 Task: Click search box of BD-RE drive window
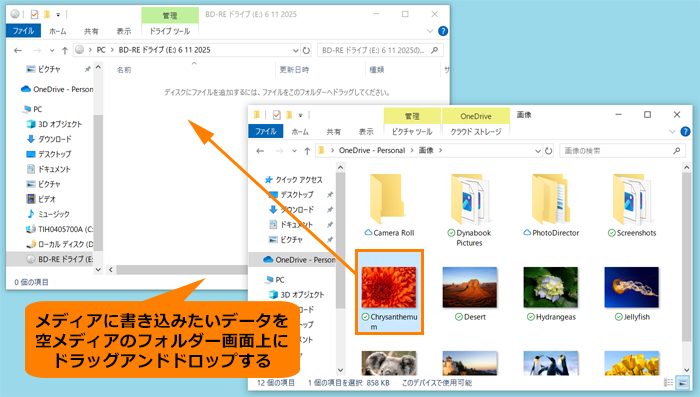[380, 50]
